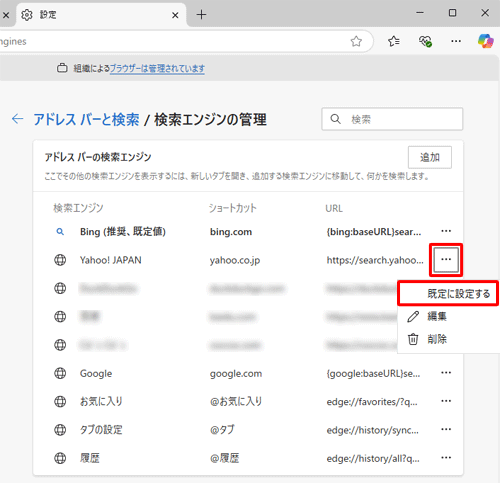Open more options for タブの設定 row

coord(446,429)
